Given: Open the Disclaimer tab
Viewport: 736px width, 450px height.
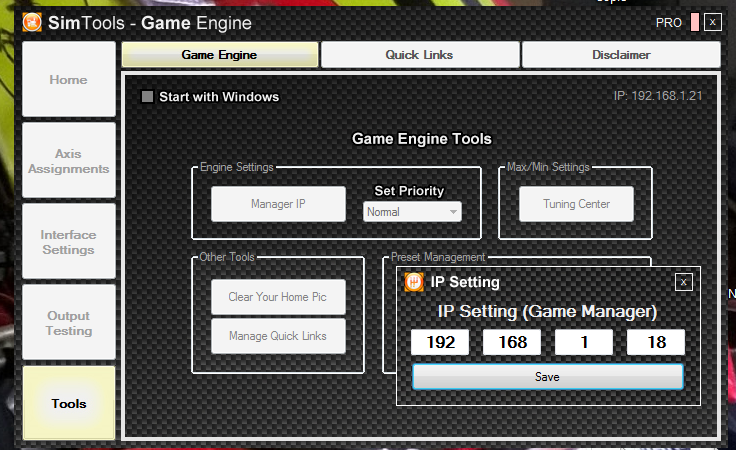Looking at the screenshot, I should point(621,55).
